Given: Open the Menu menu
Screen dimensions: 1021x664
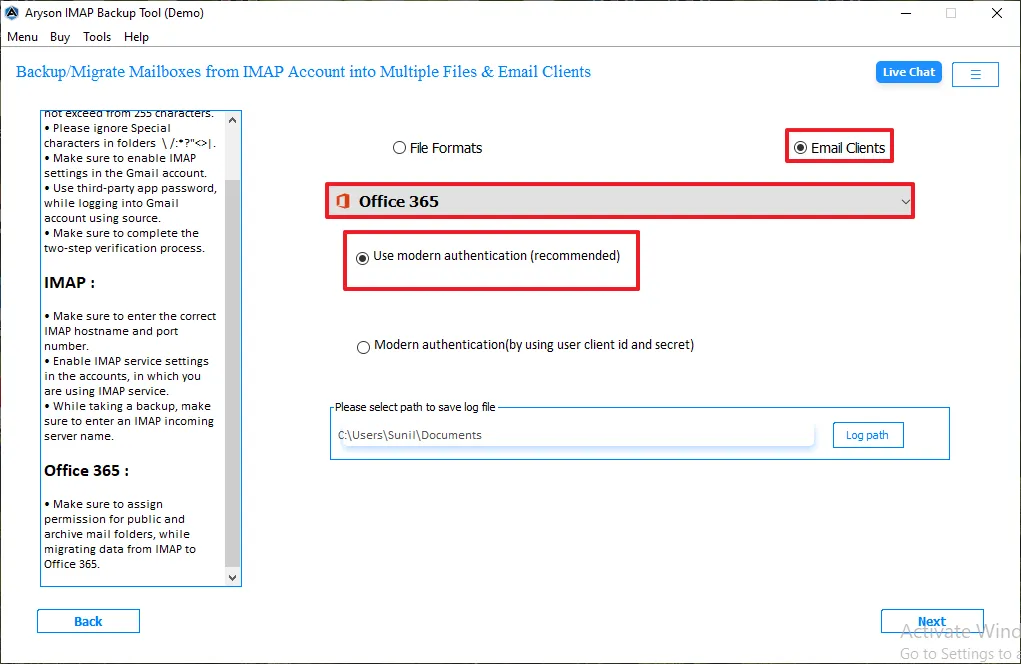Looking at the screenshot, I should pos(22,37).
